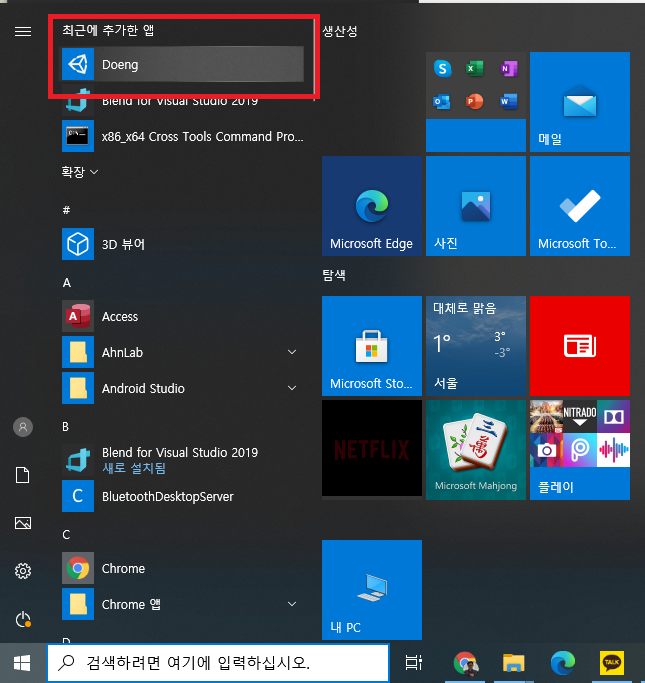Image resolution: width=645 pixels, height=683 pixels.
Task: Open Outlook in the Office tile group
Action: (442, 102)
